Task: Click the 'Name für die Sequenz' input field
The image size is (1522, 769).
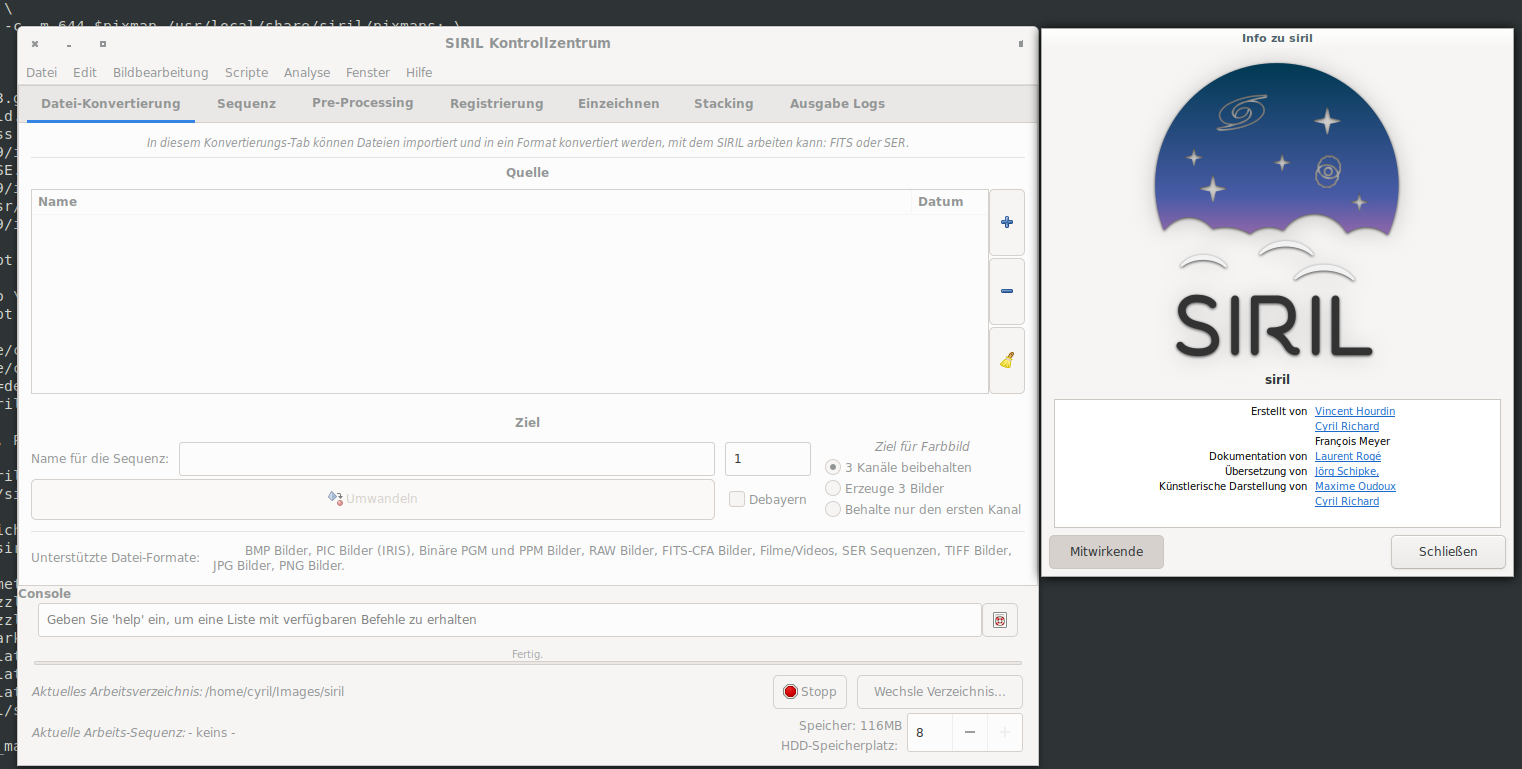Action: click(447, 459)
